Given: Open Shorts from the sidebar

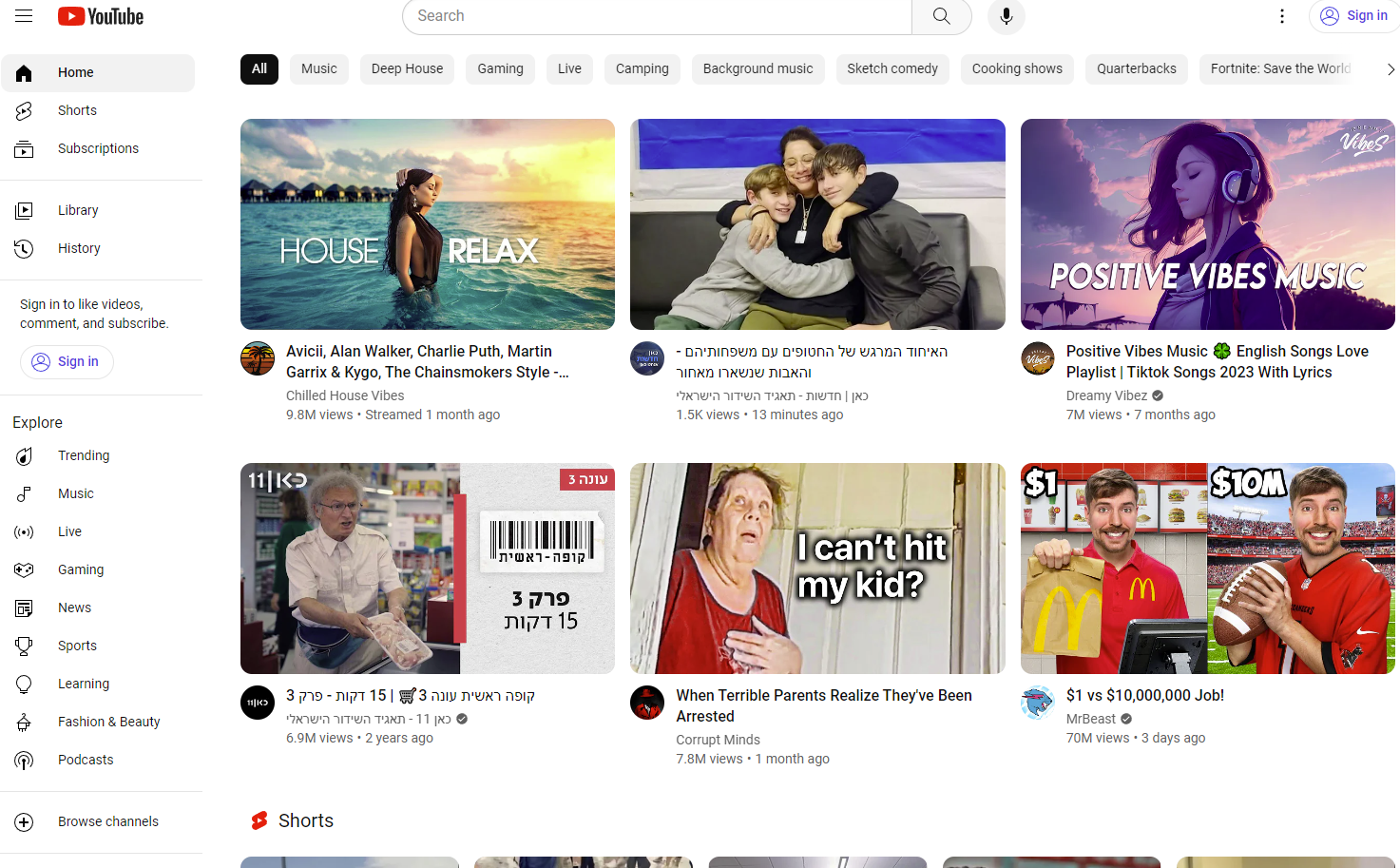Looking at the screenshot, I should (77, 110).
